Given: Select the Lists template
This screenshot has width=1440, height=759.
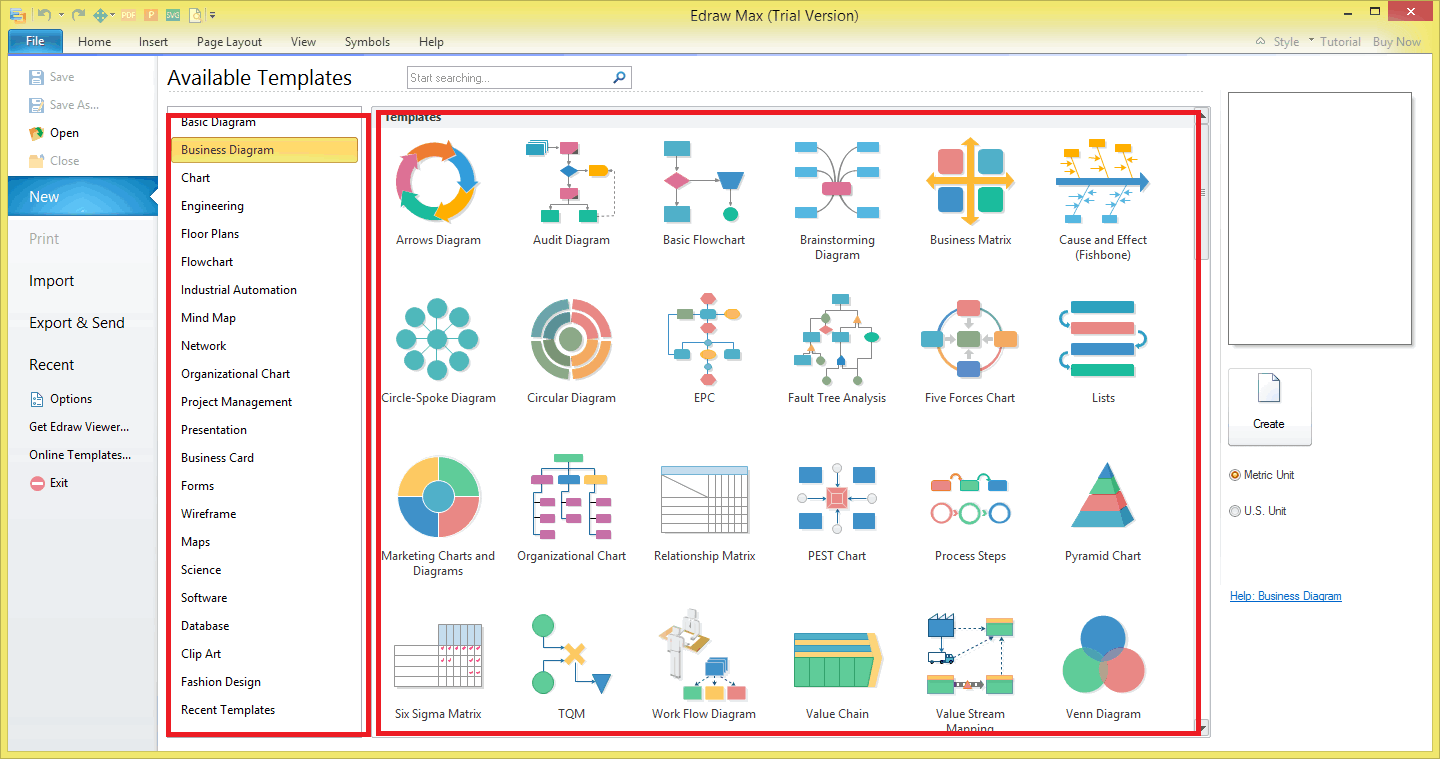Looking at the screenshot, I should [x=1103, y=350].
